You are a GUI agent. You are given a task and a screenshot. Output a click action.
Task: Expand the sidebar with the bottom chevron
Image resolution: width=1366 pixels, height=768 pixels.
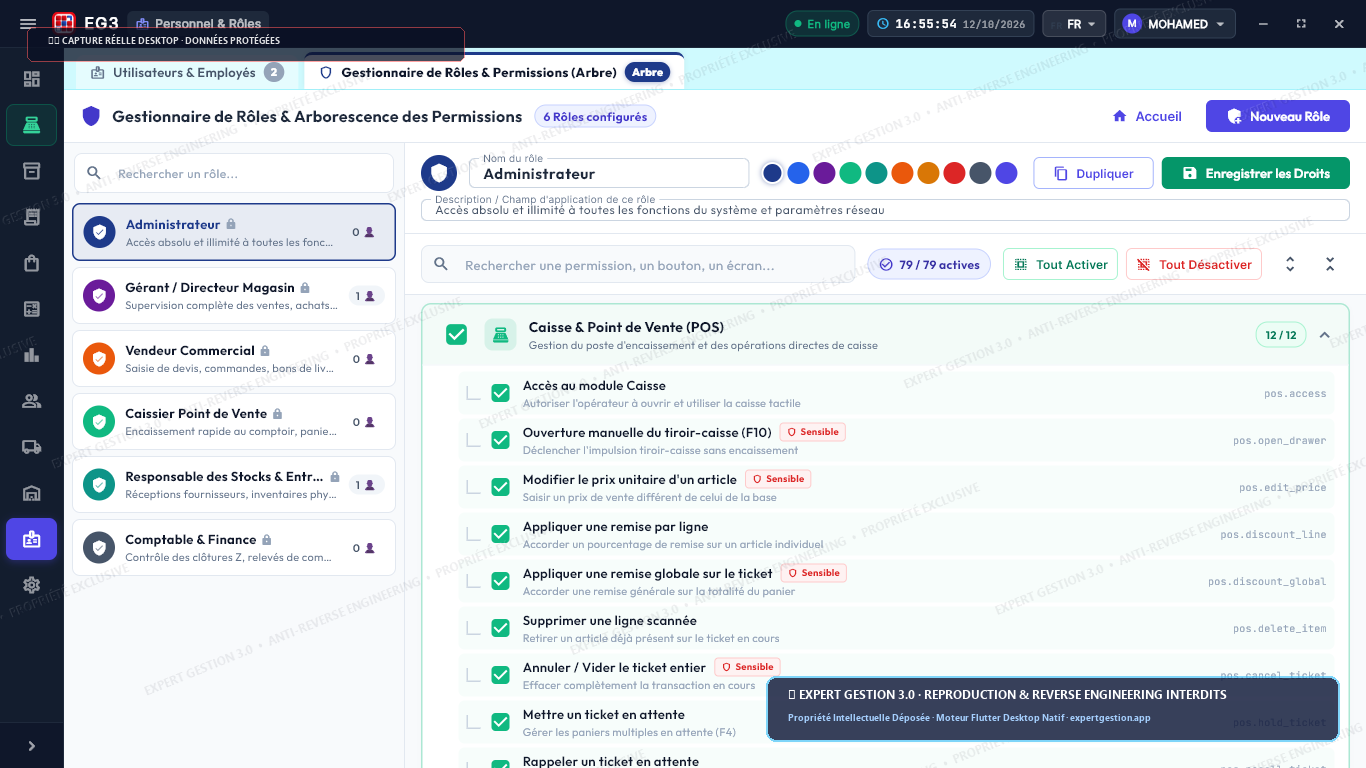tap(32, 746)
